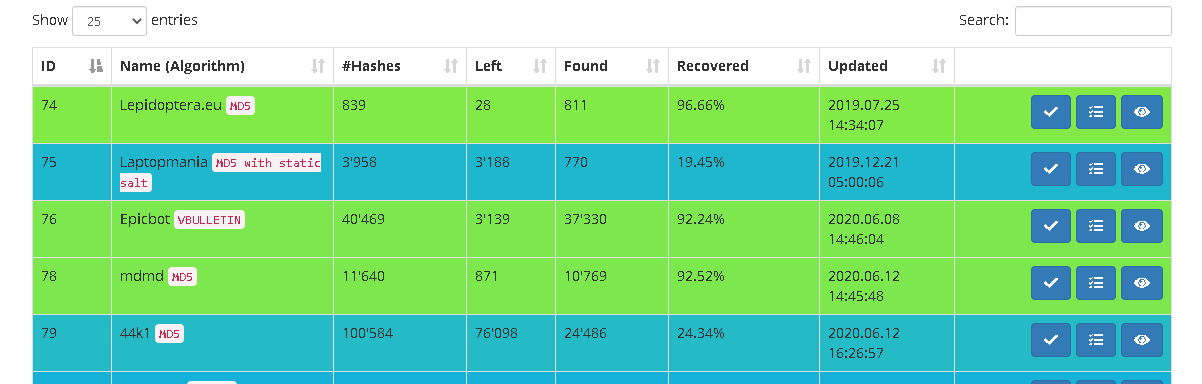This screenshot has width=1202, height=384.
Task: Sort by Recovered column sort arrows
Action: [803, 66]
